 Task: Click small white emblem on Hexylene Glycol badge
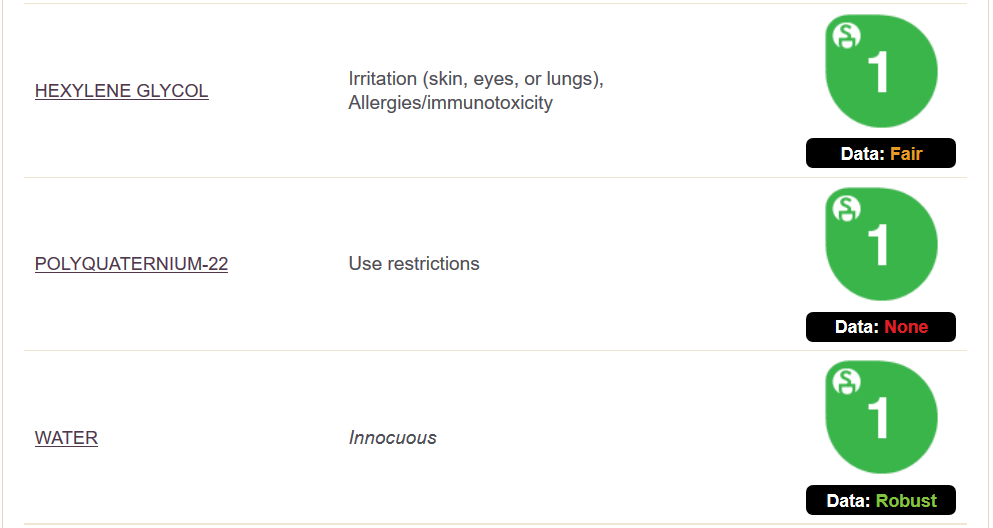847,35
